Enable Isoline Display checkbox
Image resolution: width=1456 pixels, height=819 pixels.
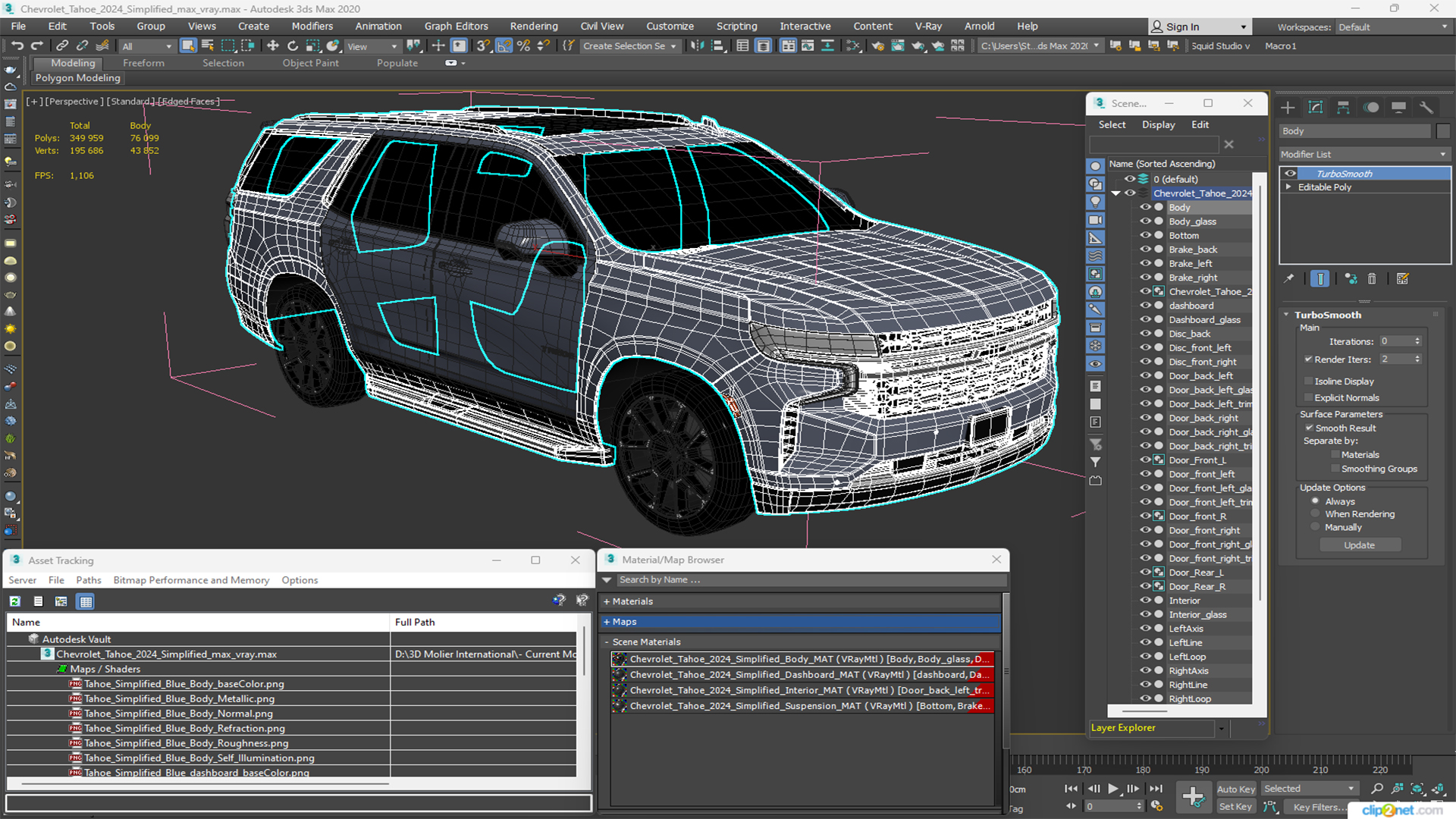point(1308,381)
